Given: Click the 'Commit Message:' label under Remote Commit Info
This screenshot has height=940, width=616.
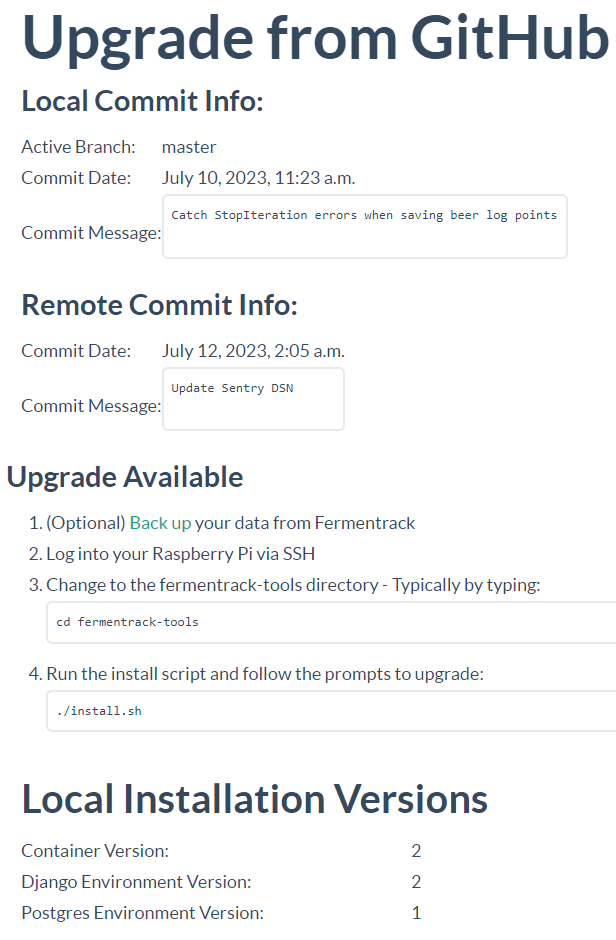Looking at the screenshot, I should click(91, 406).
